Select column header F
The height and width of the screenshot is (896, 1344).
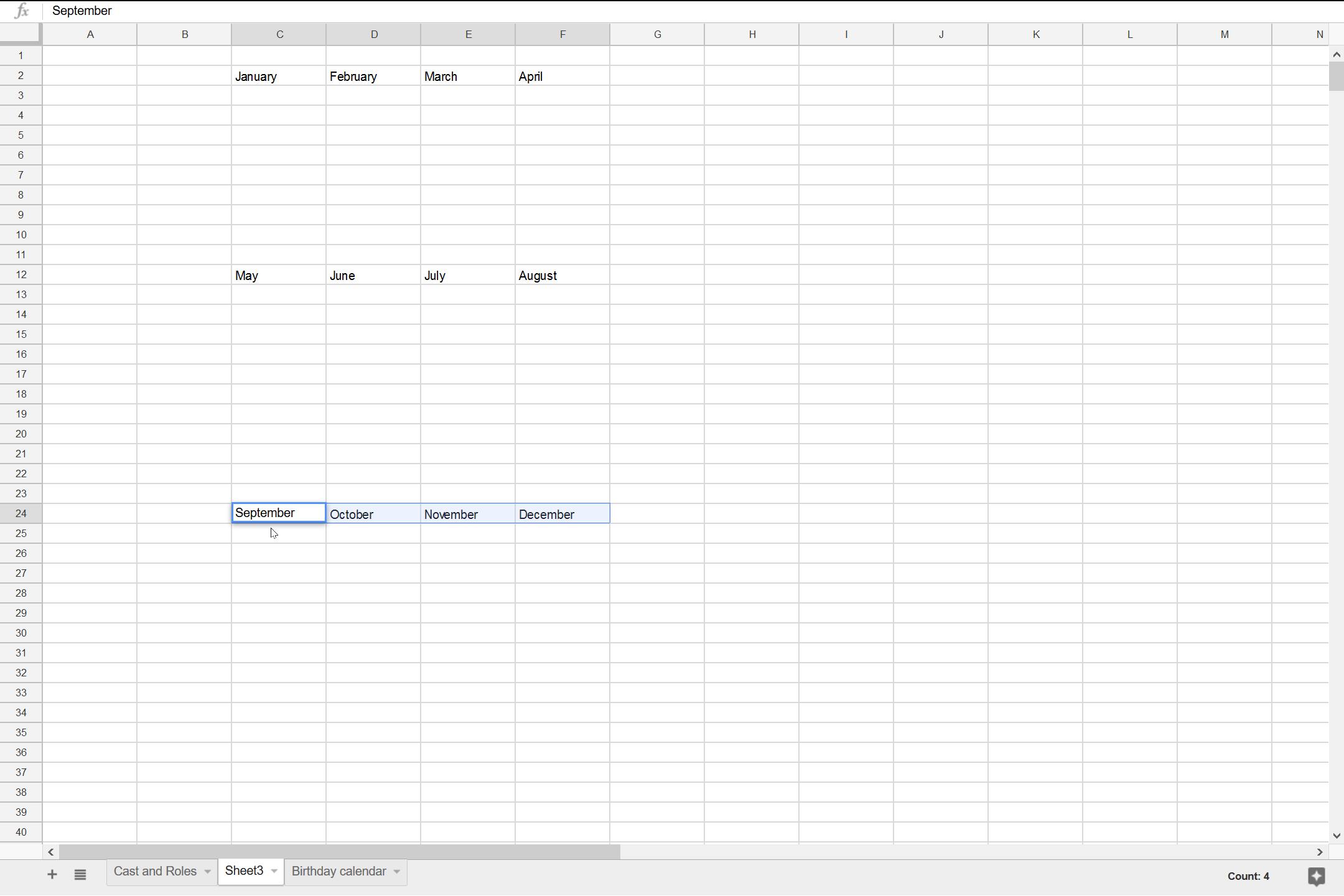[x=562, y=34]
